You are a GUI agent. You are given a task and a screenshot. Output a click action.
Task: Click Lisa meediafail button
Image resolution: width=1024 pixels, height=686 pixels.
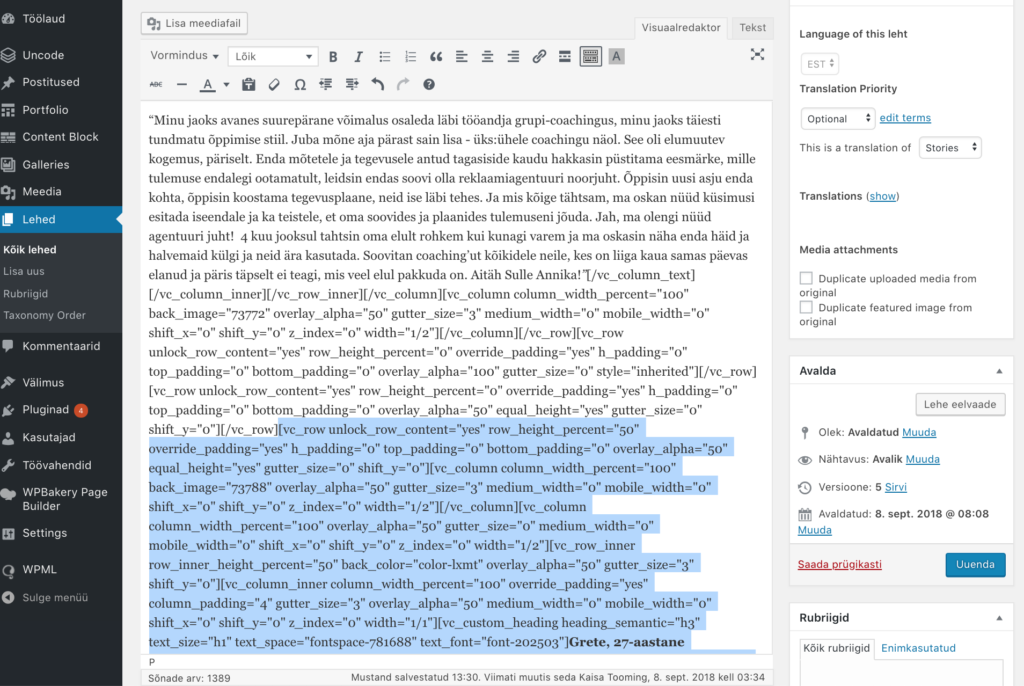pyautogui.click(x=194, y=24)
